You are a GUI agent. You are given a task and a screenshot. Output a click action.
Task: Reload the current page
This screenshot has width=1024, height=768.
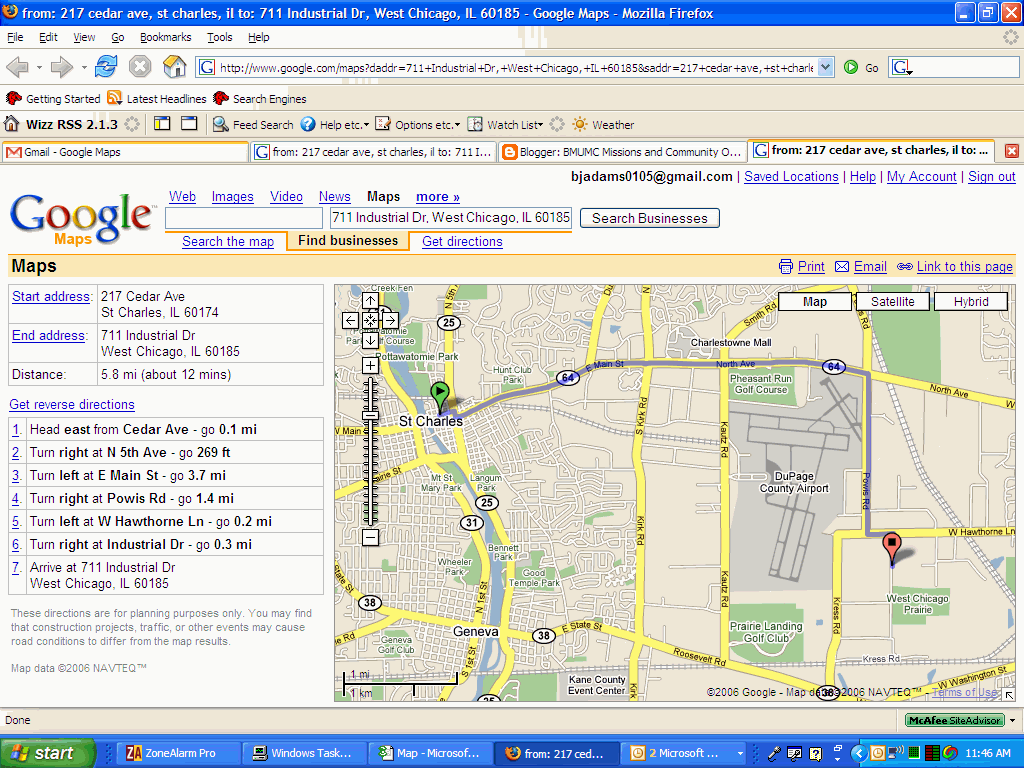pos(106,67)
